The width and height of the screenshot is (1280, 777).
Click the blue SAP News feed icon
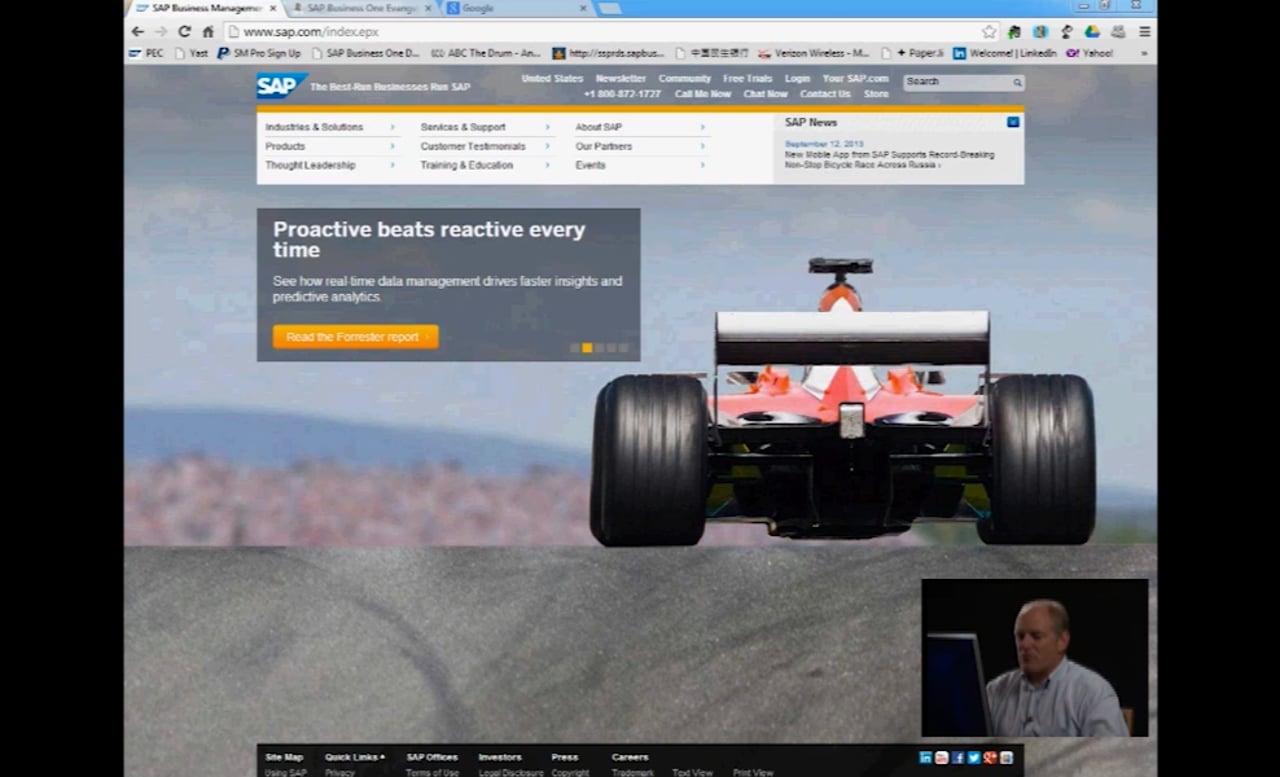coord(1013,122)
